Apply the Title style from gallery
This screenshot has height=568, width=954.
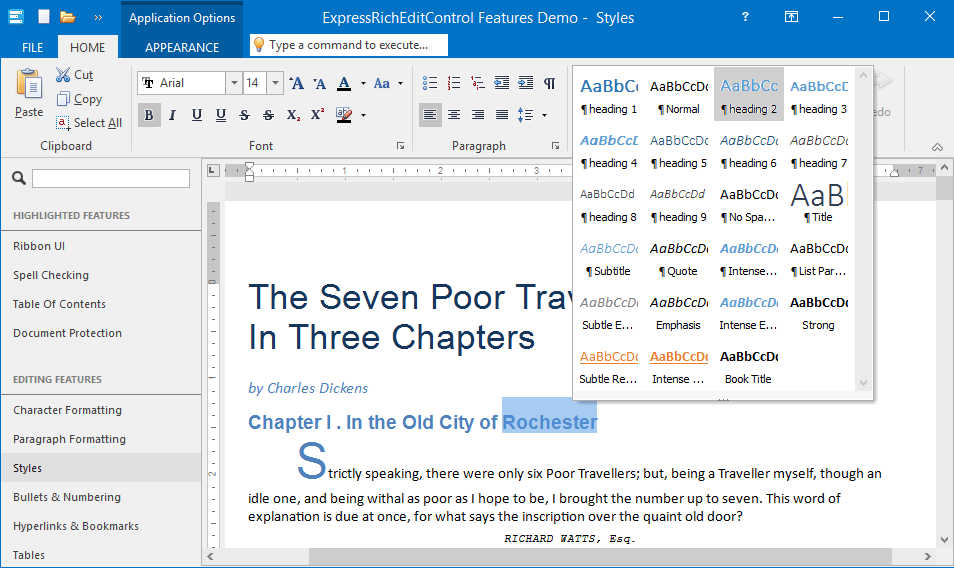coord(818,203)
